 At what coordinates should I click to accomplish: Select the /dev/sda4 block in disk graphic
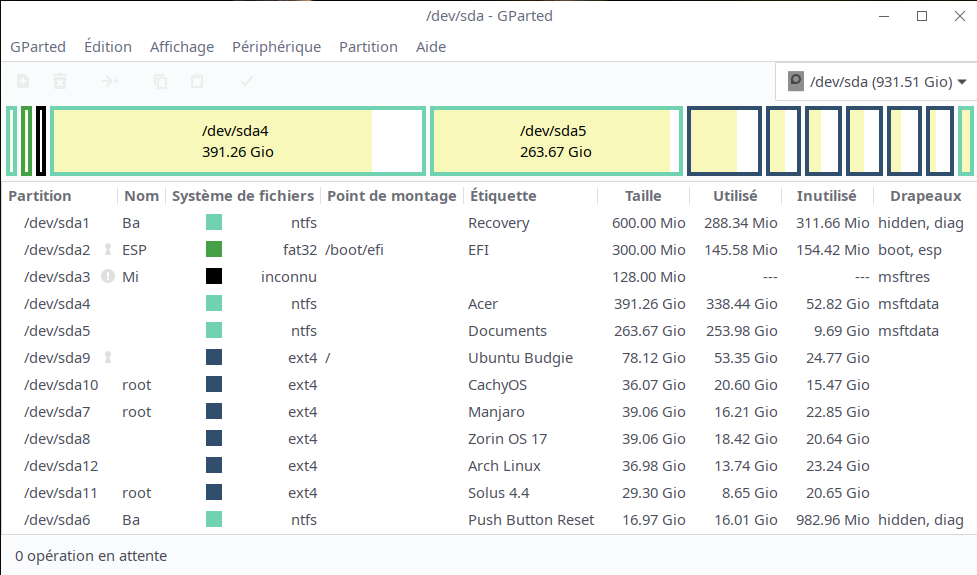[x=238, y=141]
